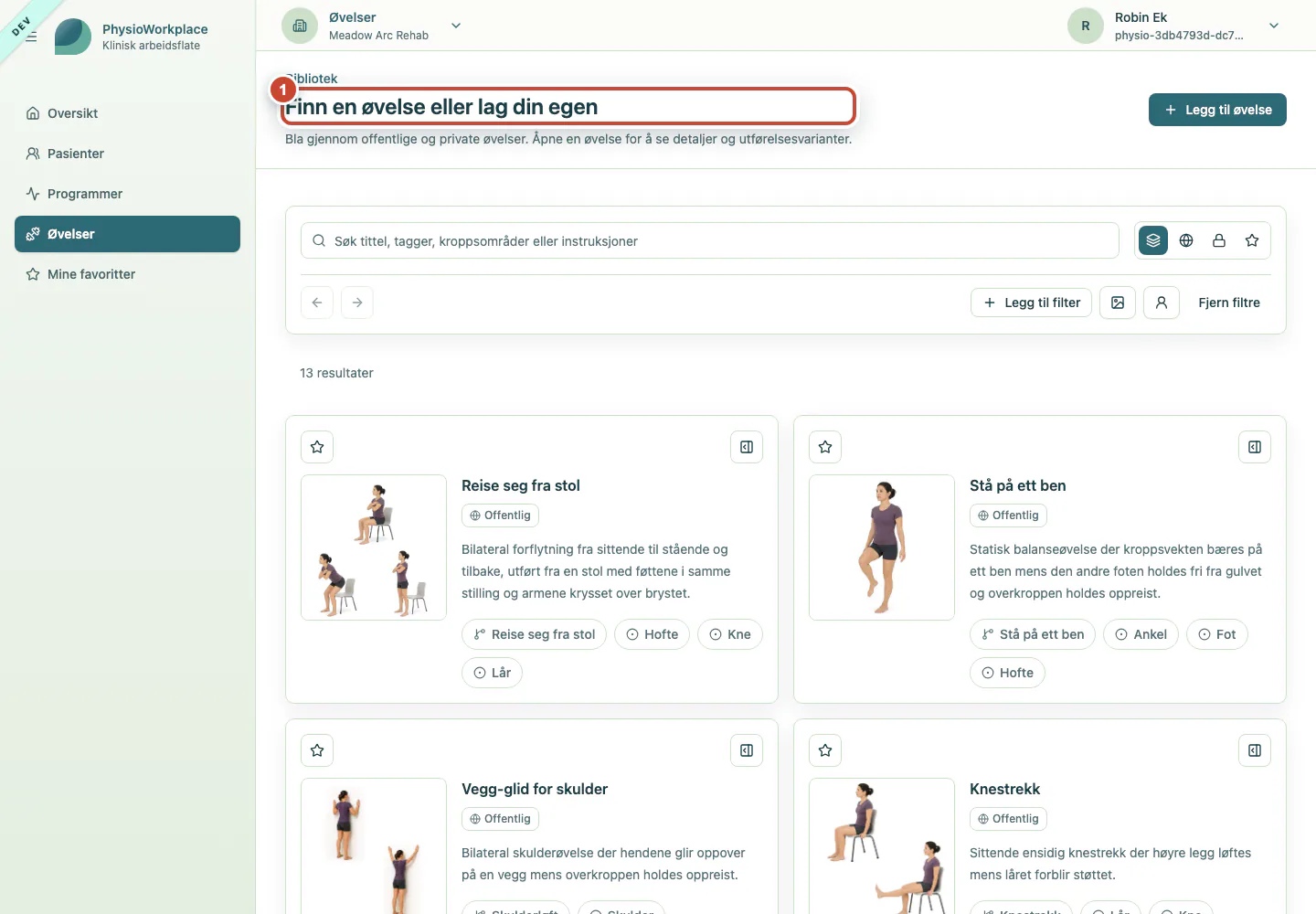
Task: Click Reise seg fra stol title
Action: (x=521, y=485)
